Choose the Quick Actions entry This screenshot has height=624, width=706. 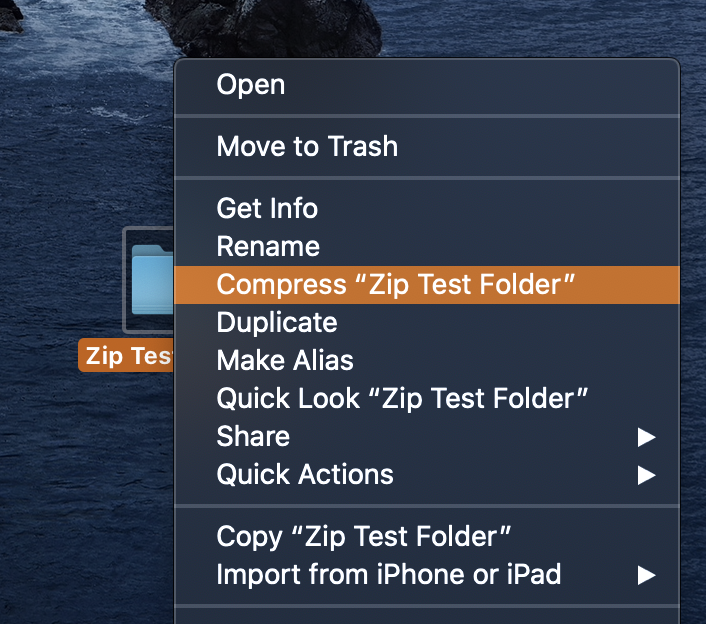(x=305, y=474)
